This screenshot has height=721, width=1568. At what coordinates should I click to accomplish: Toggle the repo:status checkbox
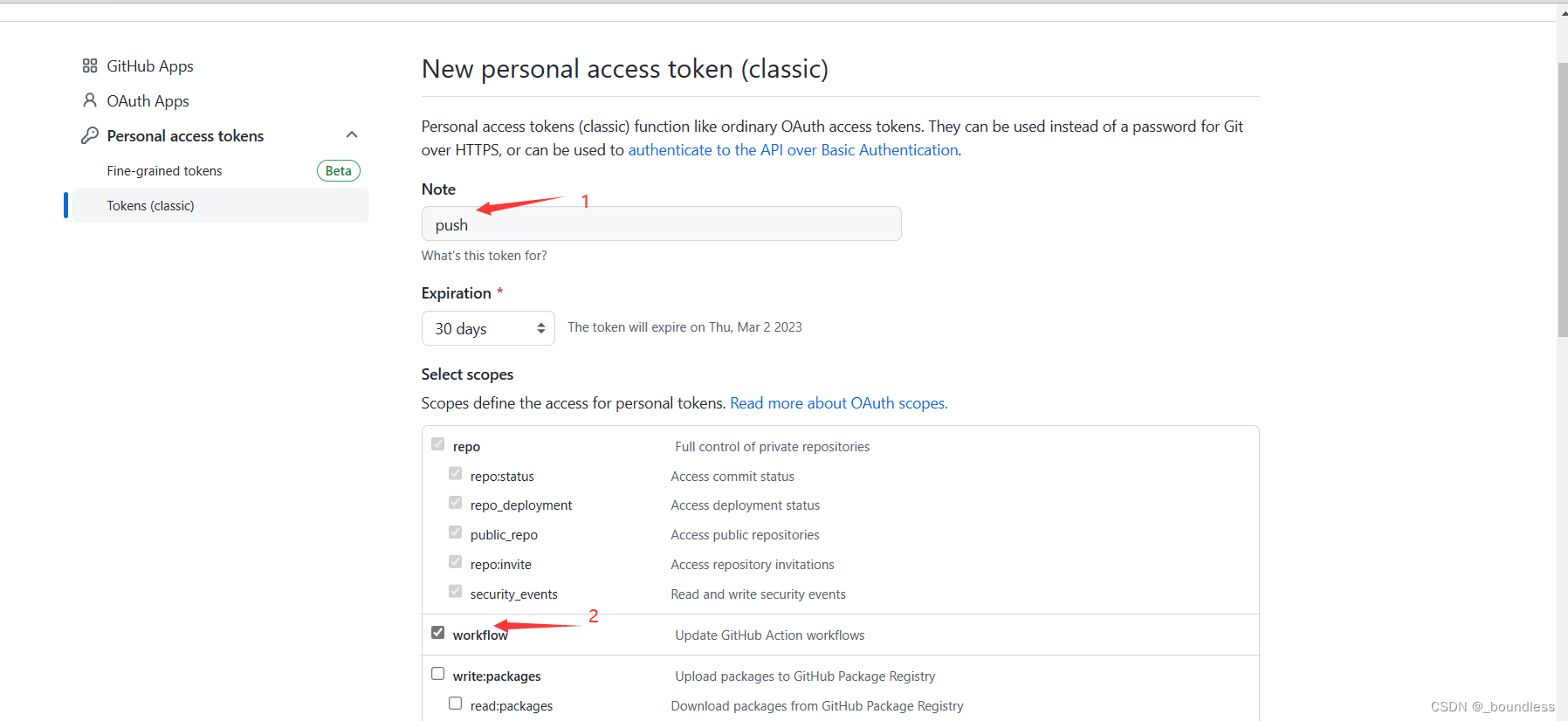tap(455, 473)
